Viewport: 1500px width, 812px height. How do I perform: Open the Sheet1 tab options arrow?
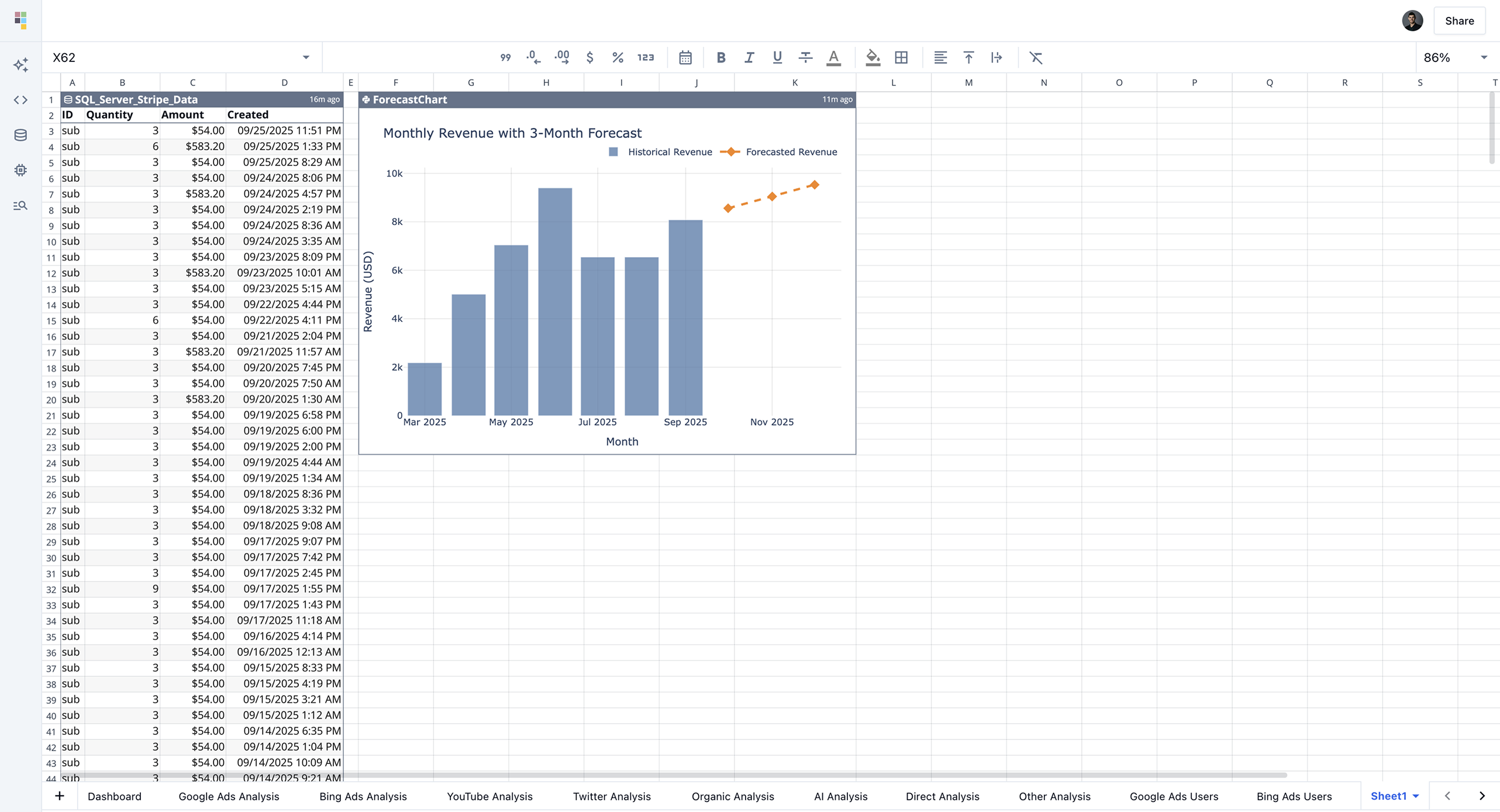(x=1416, y=796)
